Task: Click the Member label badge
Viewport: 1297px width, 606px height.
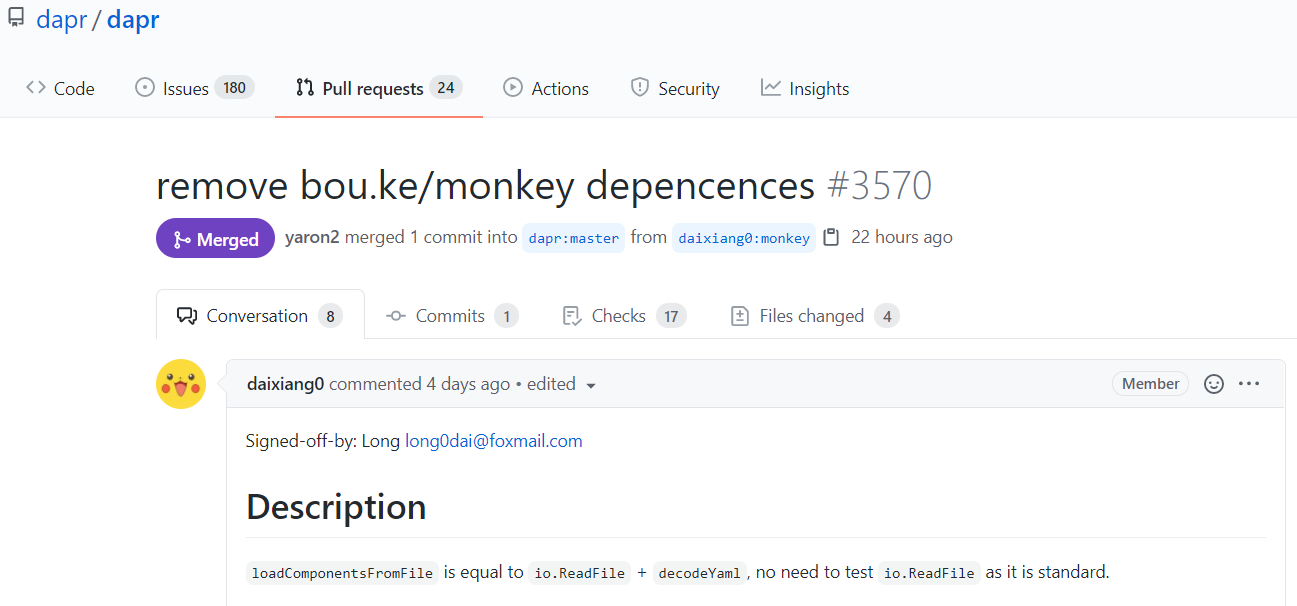Action: click(1150, 384)
